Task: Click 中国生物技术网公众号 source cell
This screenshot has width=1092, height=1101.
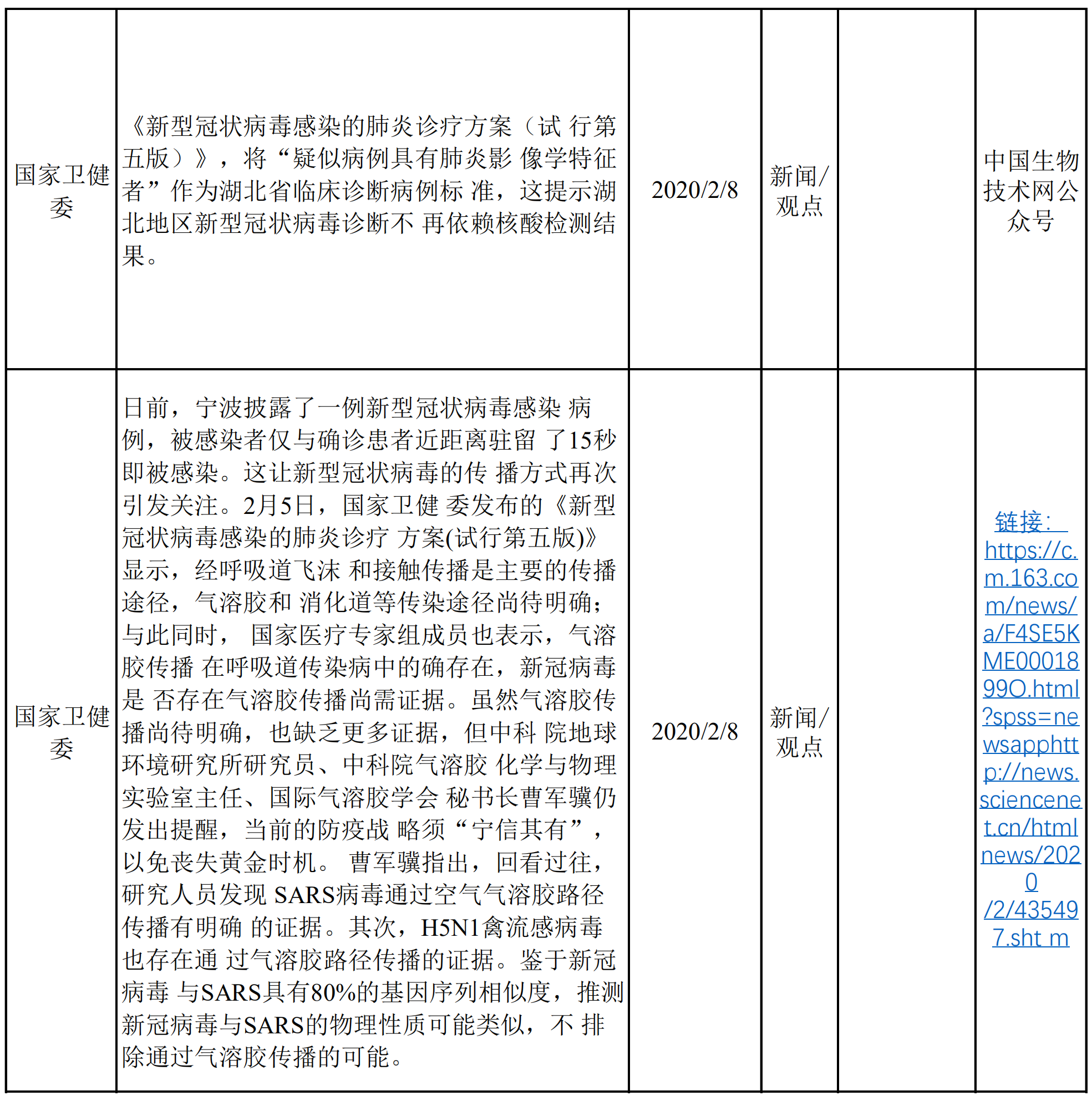Action: click(x=1030, y=190)
